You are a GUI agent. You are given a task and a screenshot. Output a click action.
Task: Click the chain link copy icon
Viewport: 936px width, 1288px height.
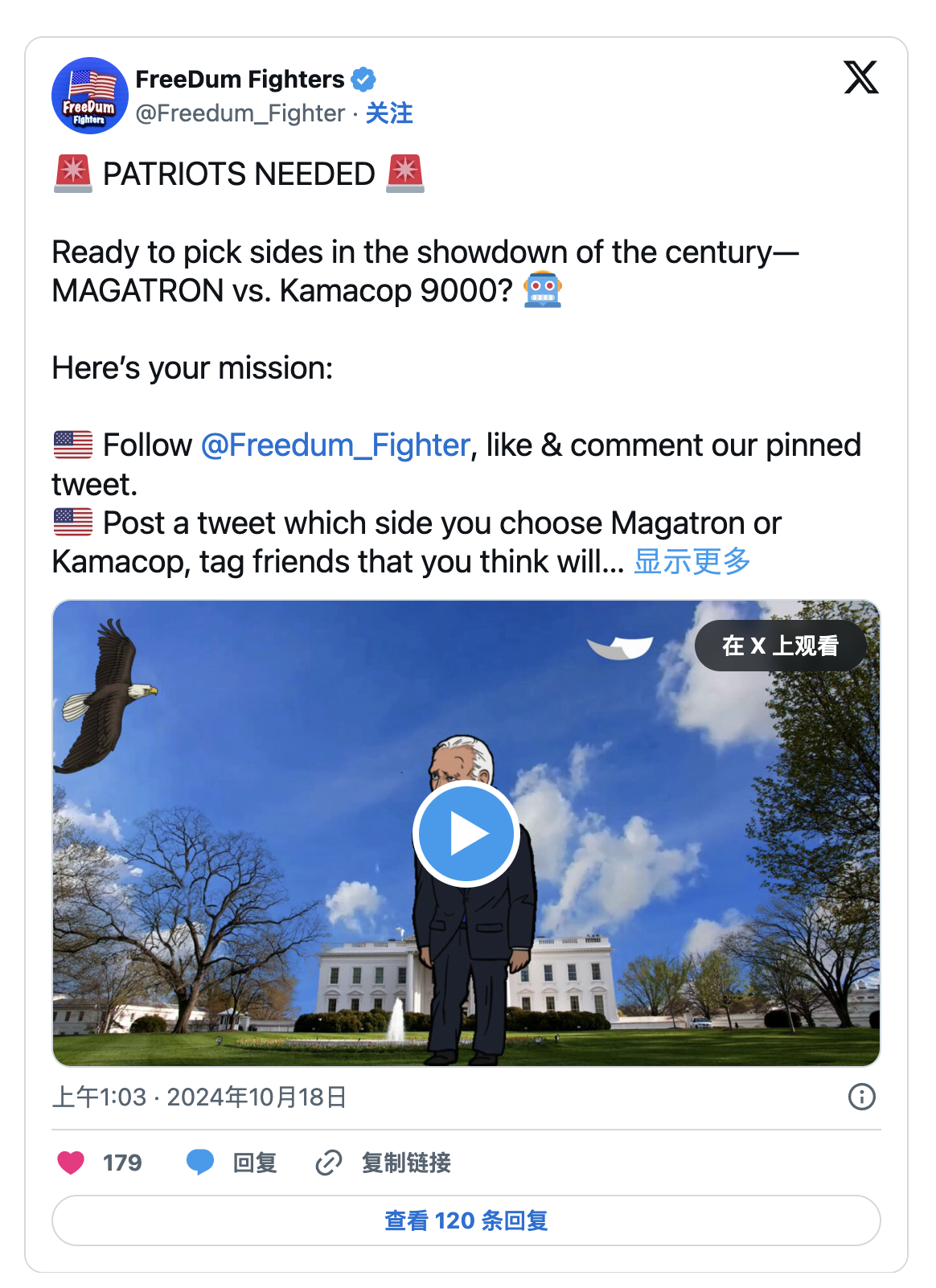pos(329,1163)
